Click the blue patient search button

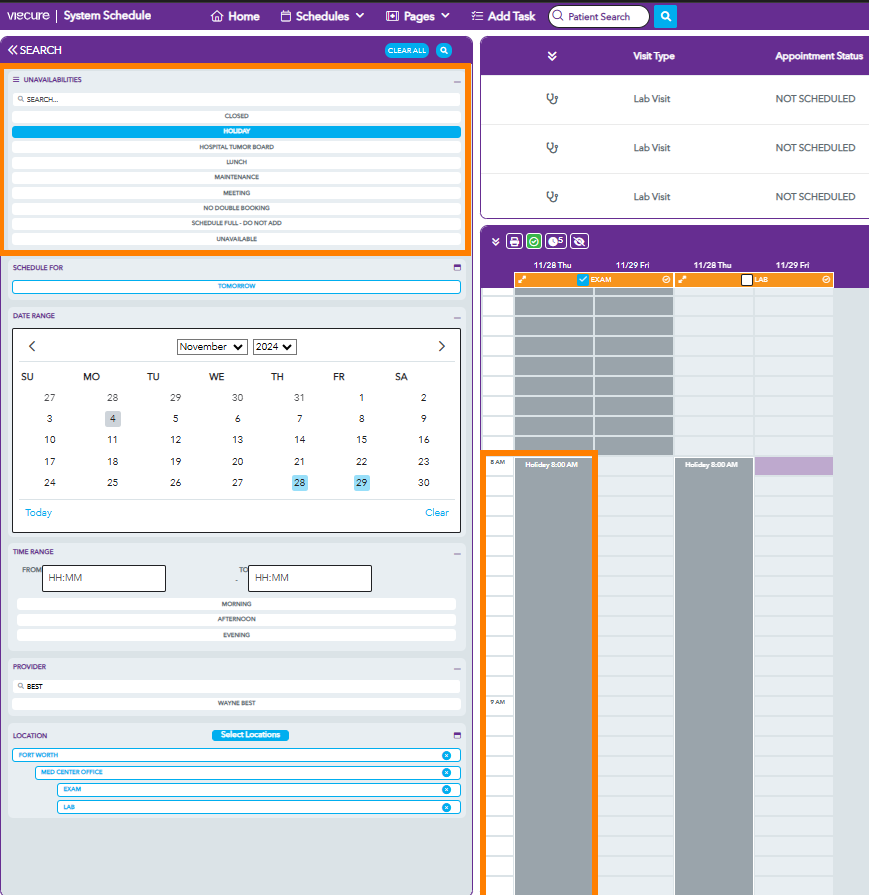point(665,17)
